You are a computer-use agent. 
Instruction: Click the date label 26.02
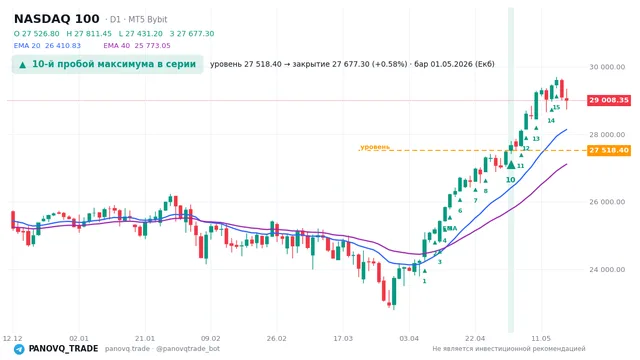coord(277,338)
